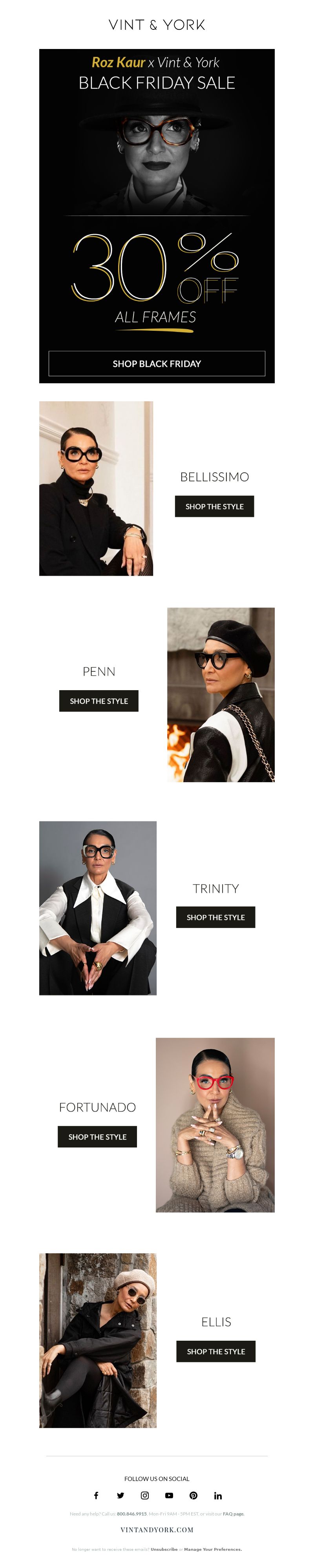Click the Shop Black Friday button
314x1568 pixels.
tap(157, 363)
